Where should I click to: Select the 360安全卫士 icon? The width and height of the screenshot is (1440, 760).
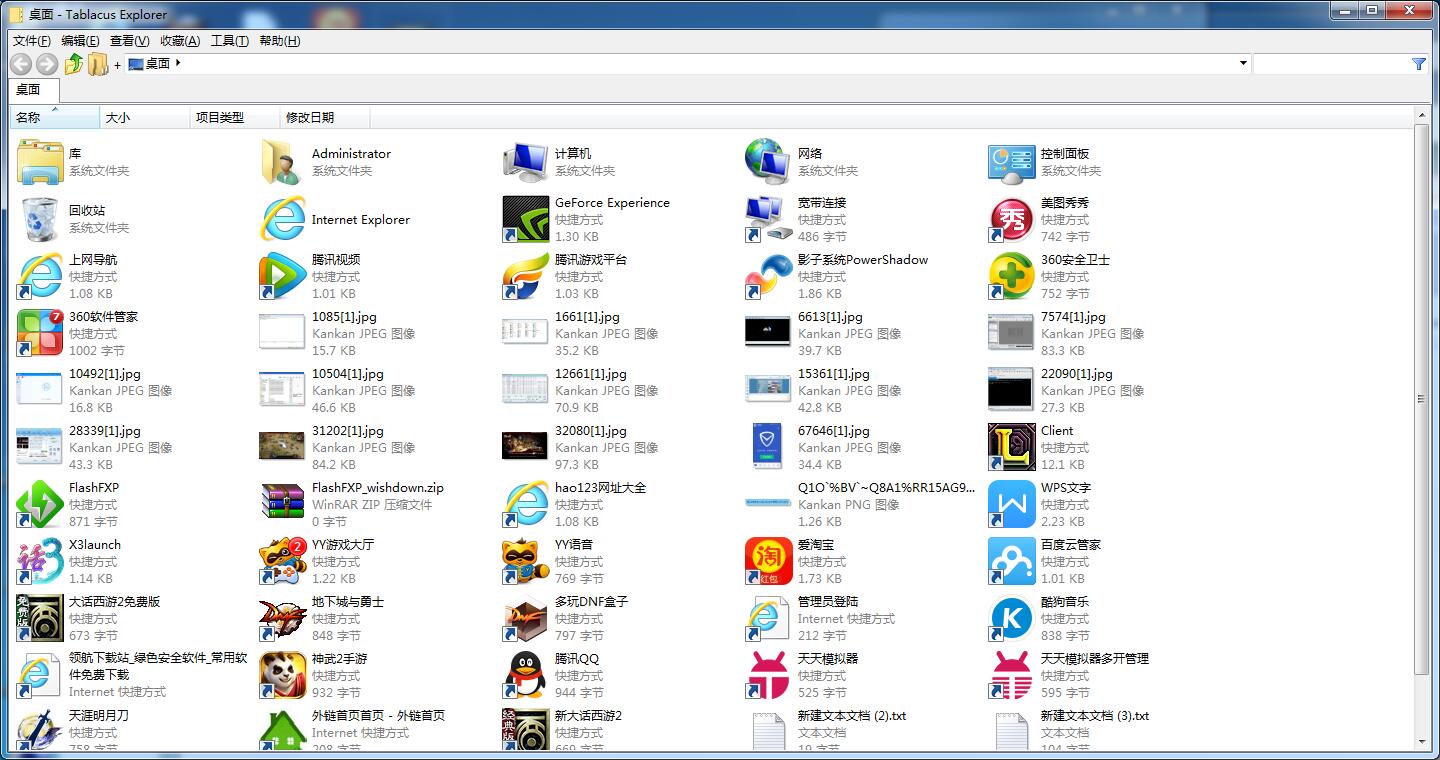pos(1012,276)
